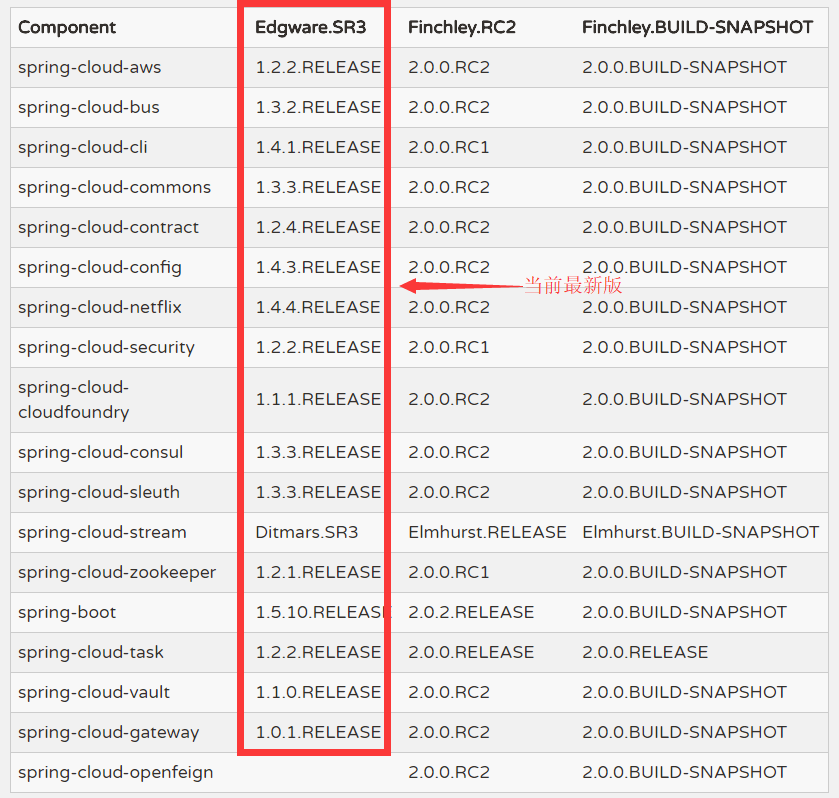Select the Elmhurst.RELEASE cell
839x798 pixels.
487,533
